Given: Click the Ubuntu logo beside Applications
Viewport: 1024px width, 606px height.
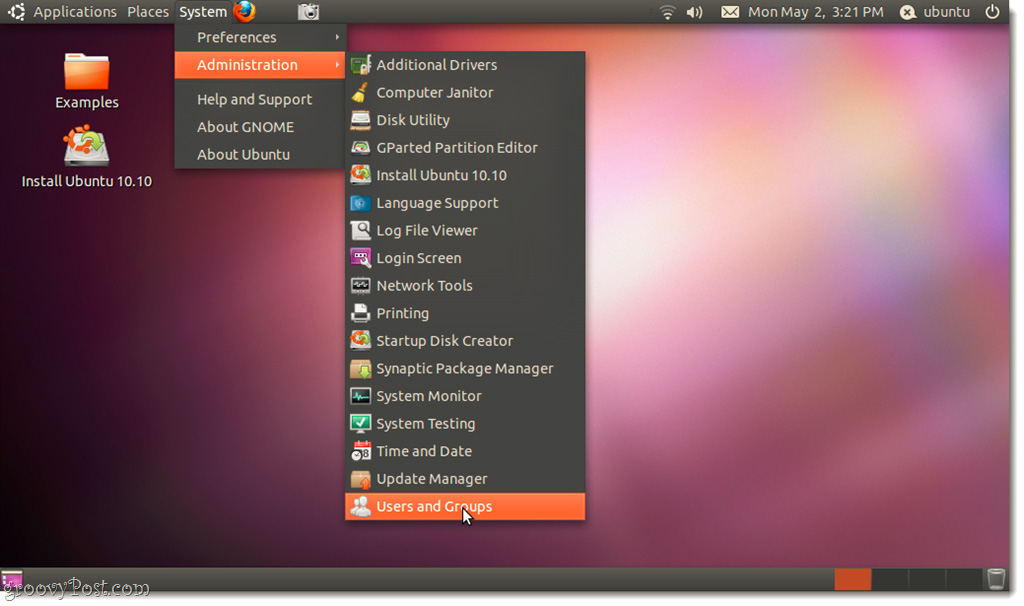Looking at the screenshot, I should coord(16,12).
